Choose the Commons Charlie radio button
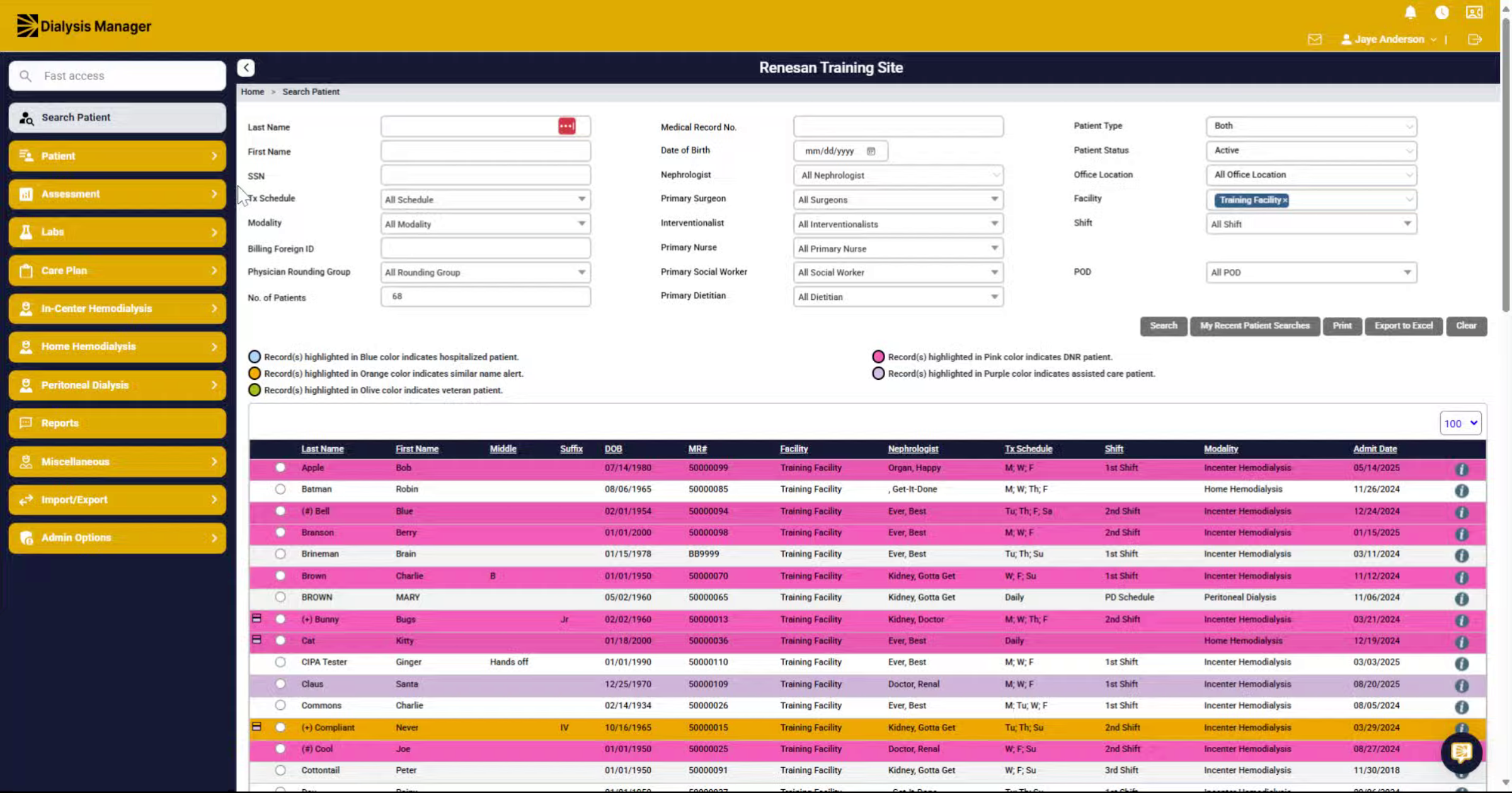Image resolution: width=1512 pixels, height=793 pixels. (280, 705)
